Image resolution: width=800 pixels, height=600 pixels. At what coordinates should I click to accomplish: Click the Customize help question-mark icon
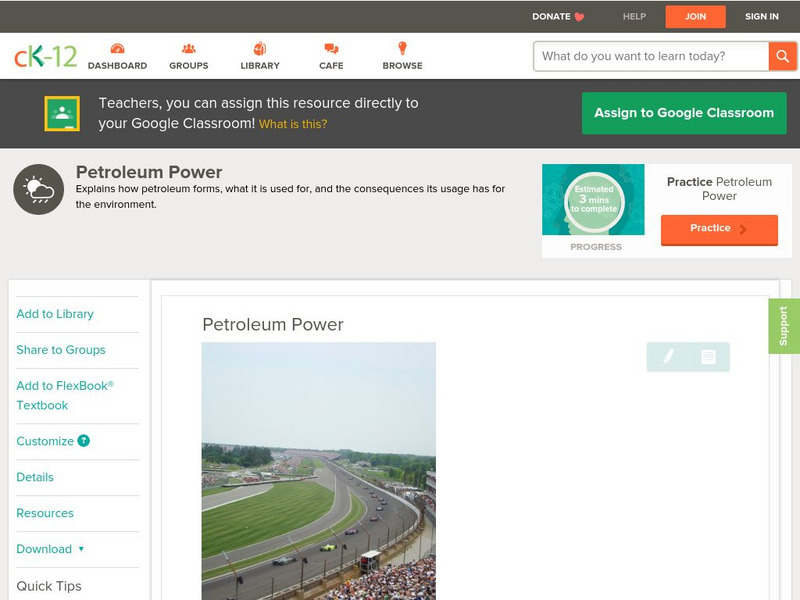coord(84,441)
